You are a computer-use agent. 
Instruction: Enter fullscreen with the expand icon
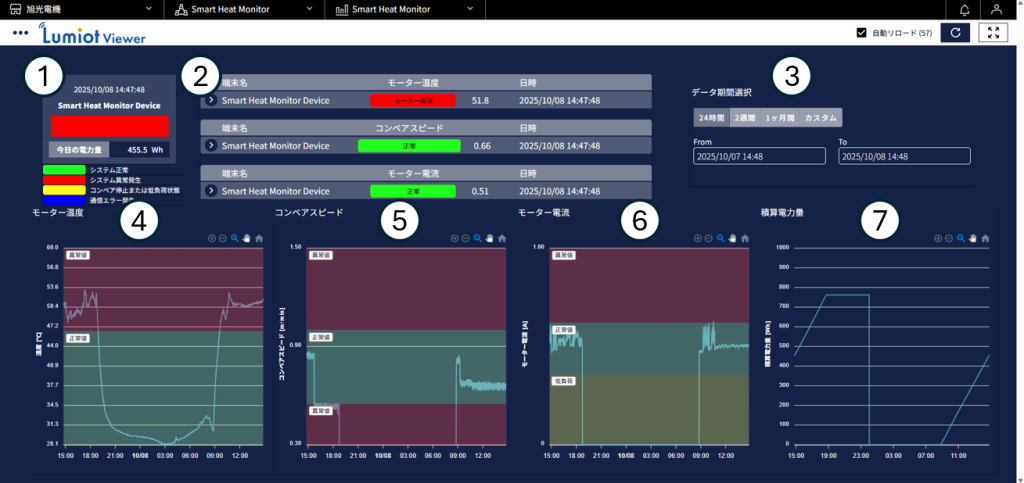coord(992,33)
